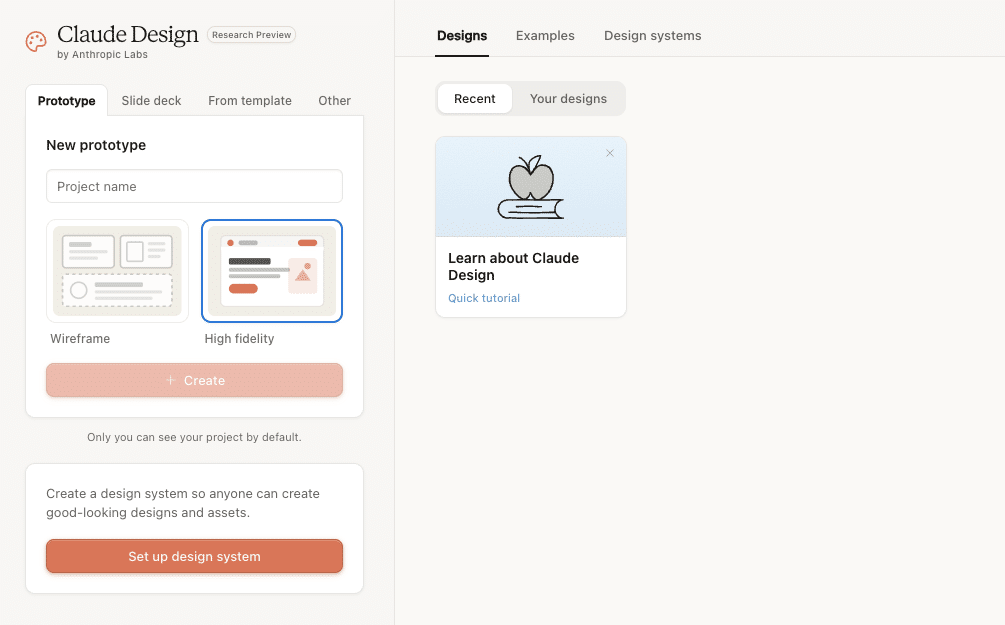Switch to the Recent designs filter
This screenshot has height=625, width=1005.
(475, 99)
